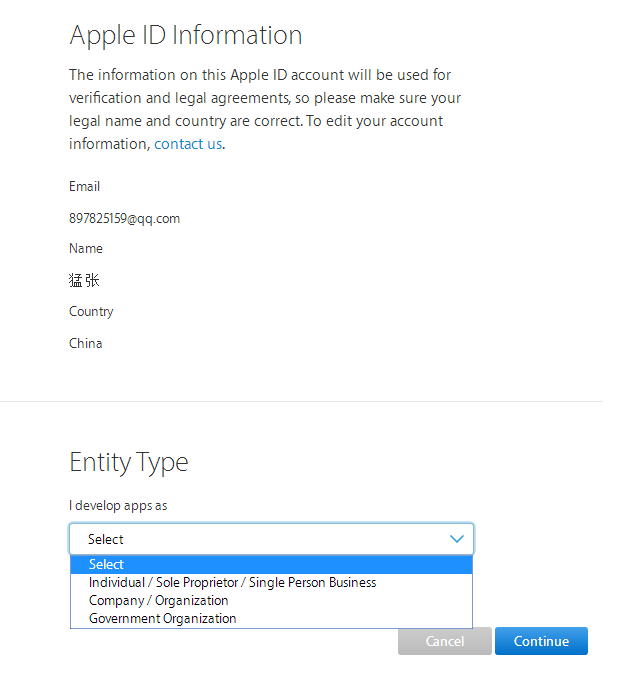Choose Government Organization entity type
The width and height of the screenshot is (633, 677).
[162, 618]
